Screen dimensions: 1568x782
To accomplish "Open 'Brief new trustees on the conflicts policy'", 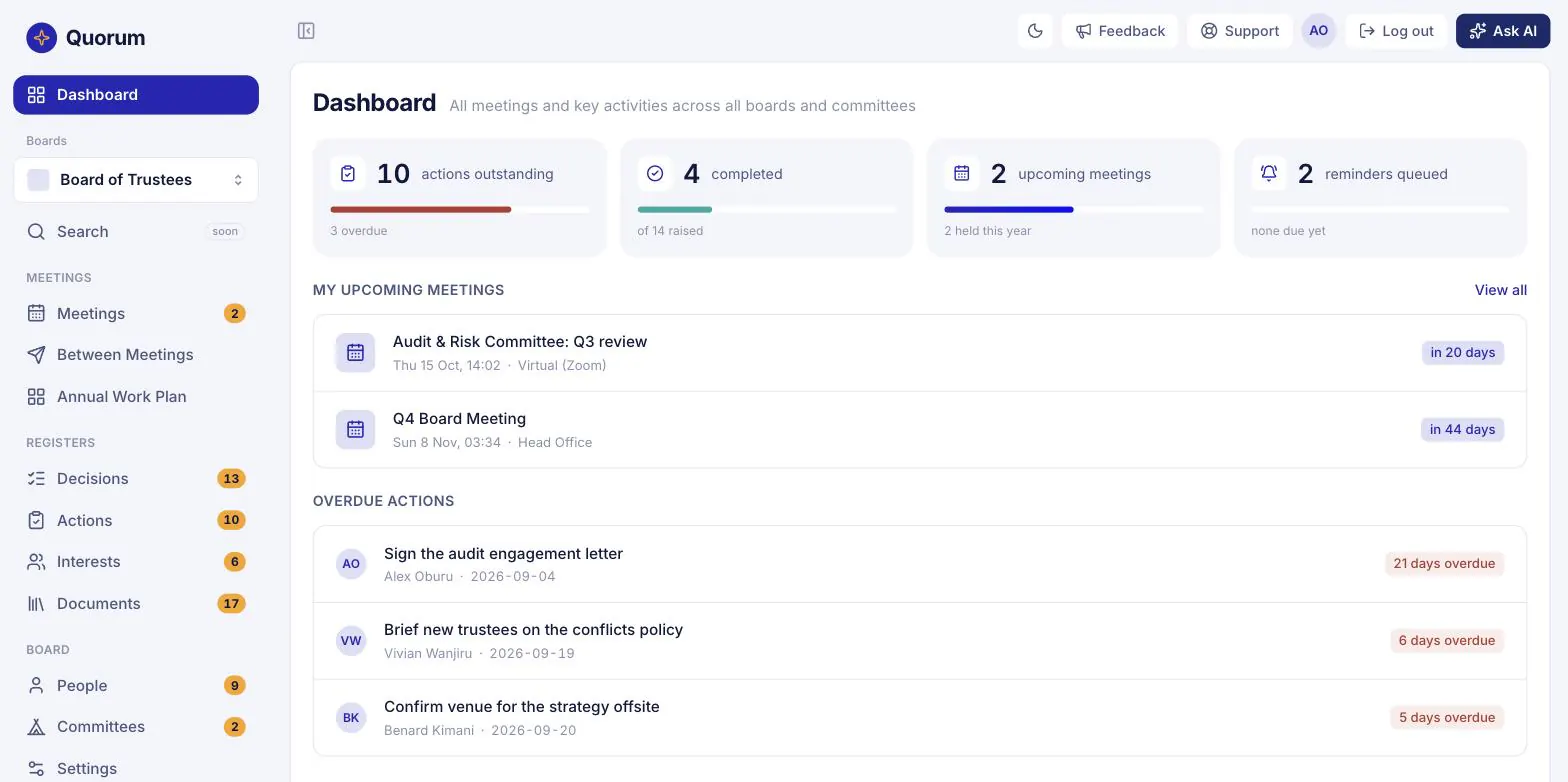I will tap(920, 641).
